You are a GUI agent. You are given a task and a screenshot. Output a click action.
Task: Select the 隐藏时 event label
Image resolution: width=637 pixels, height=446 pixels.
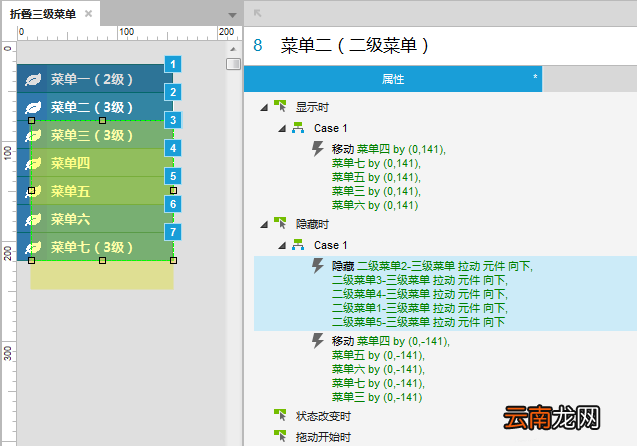pos(312,224)
